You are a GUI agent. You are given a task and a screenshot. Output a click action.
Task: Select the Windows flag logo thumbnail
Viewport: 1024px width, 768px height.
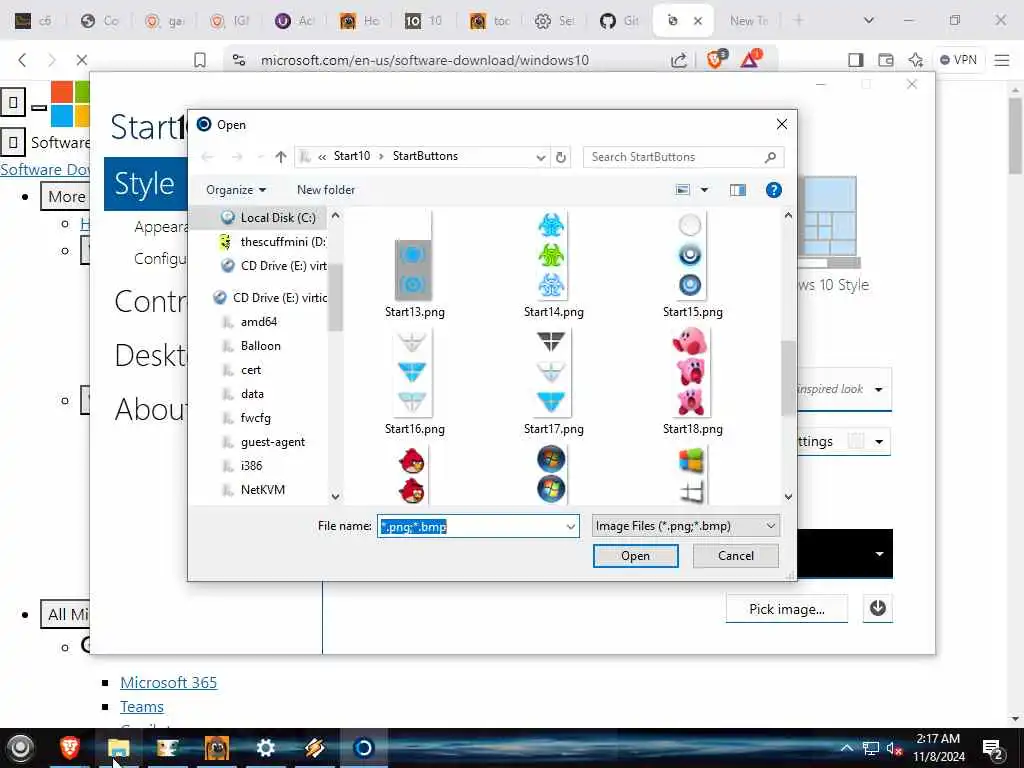691,475
